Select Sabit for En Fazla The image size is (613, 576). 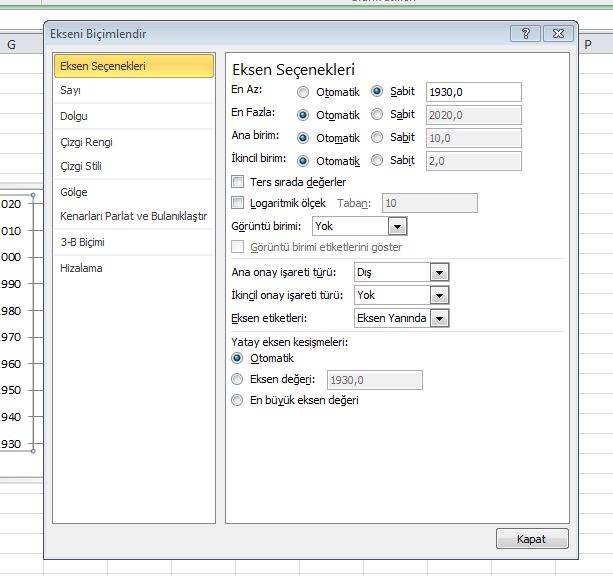(x=377, y=114)
